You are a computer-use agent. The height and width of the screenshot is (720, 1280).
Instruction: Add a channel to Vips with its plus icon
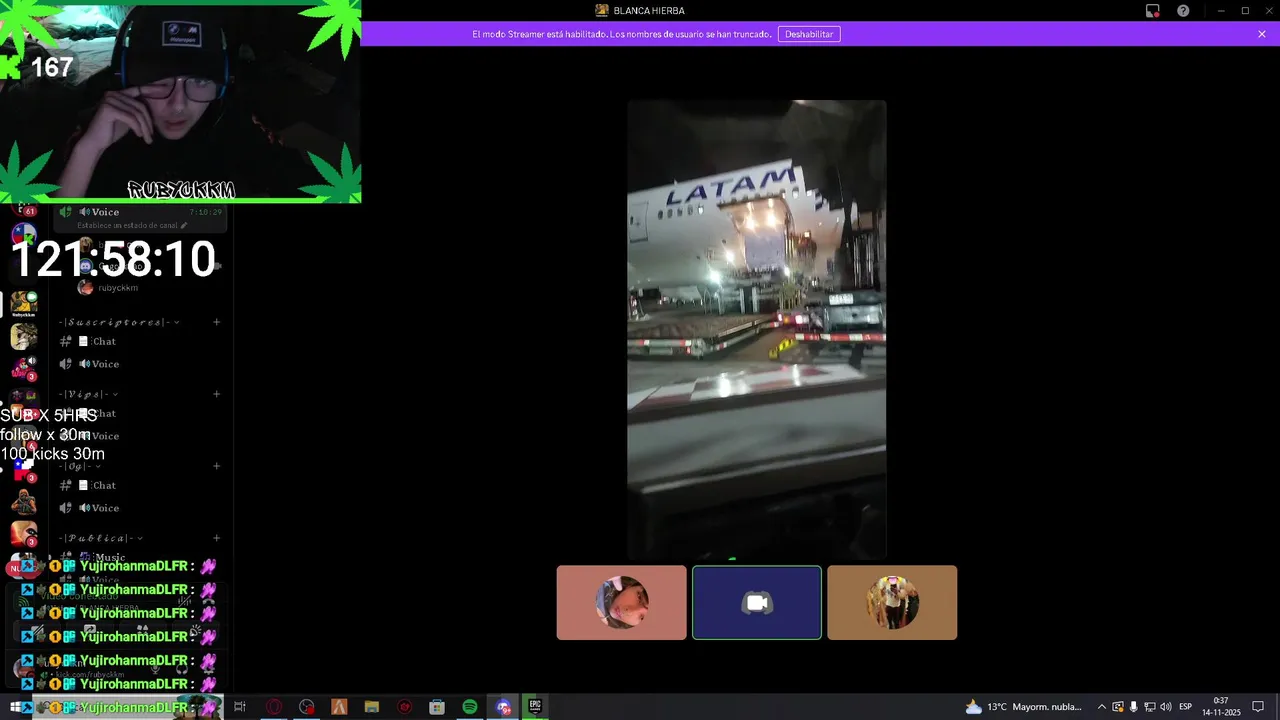pos(216,394)
